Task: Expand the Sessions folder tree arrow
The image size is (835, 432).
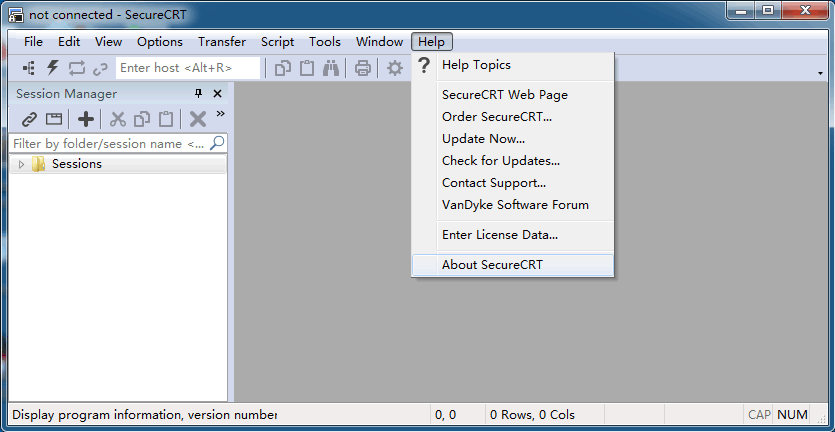Action: [21, 165]
